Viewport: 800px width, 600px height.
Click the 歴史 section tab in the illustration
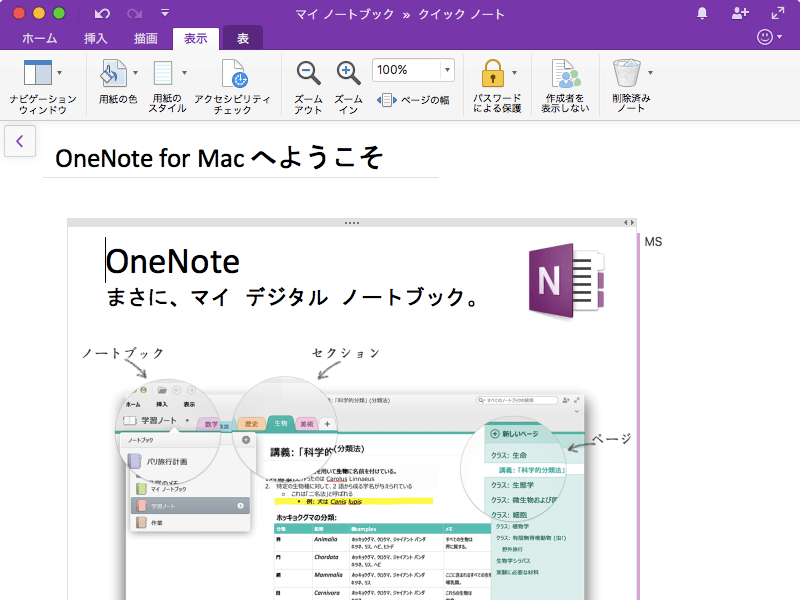252,424
